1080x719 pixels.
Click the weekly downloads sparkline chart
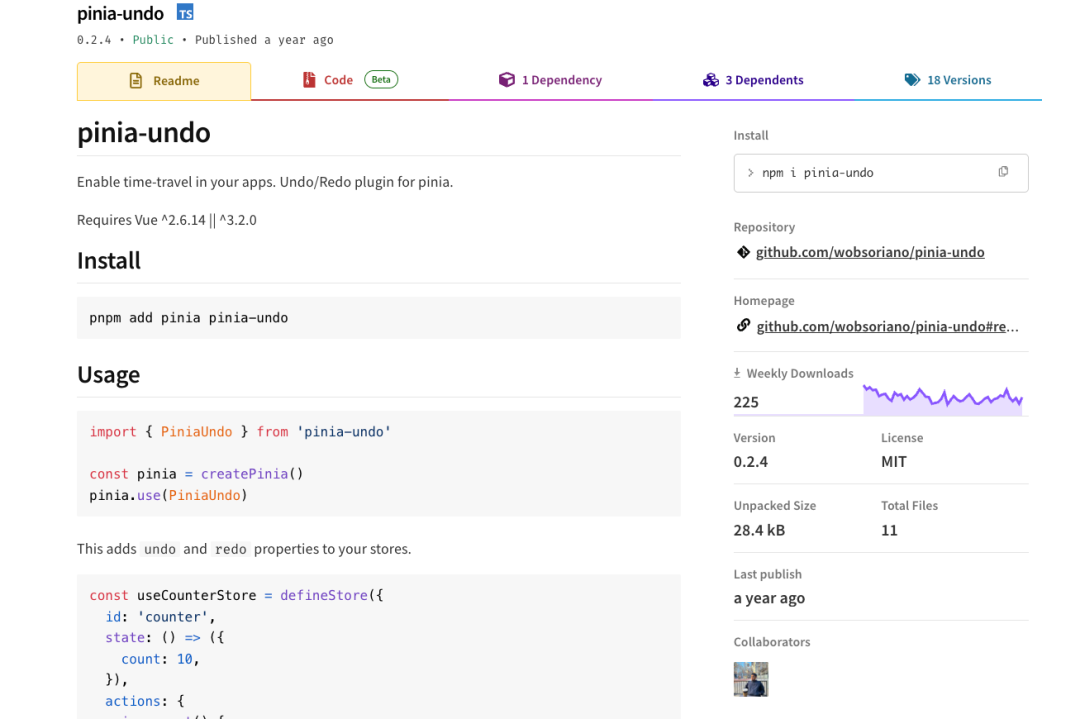[942, 400]
